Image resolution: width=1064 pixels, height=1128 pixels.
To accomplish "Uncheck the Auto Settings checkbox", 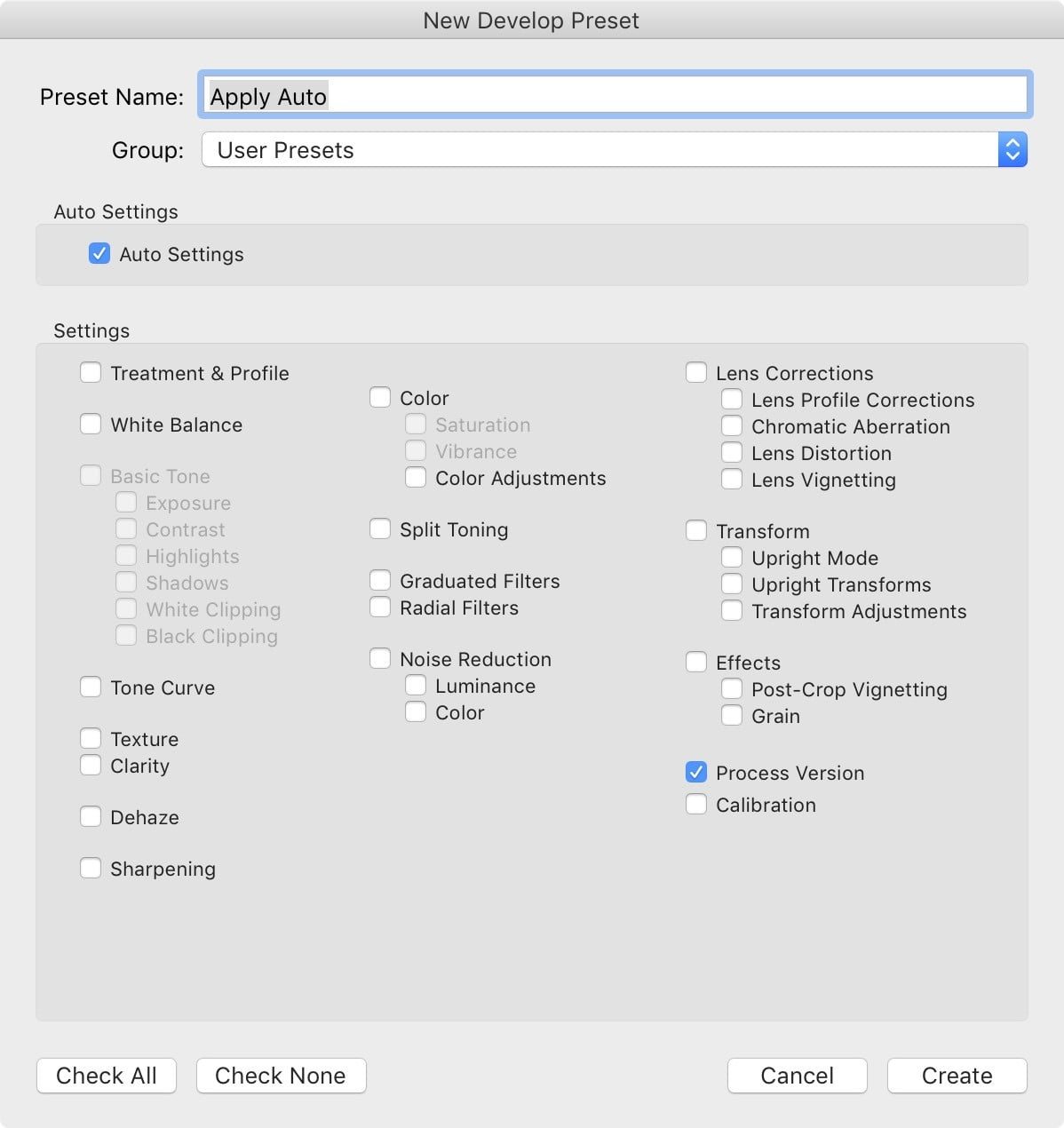I will [99, 254].
